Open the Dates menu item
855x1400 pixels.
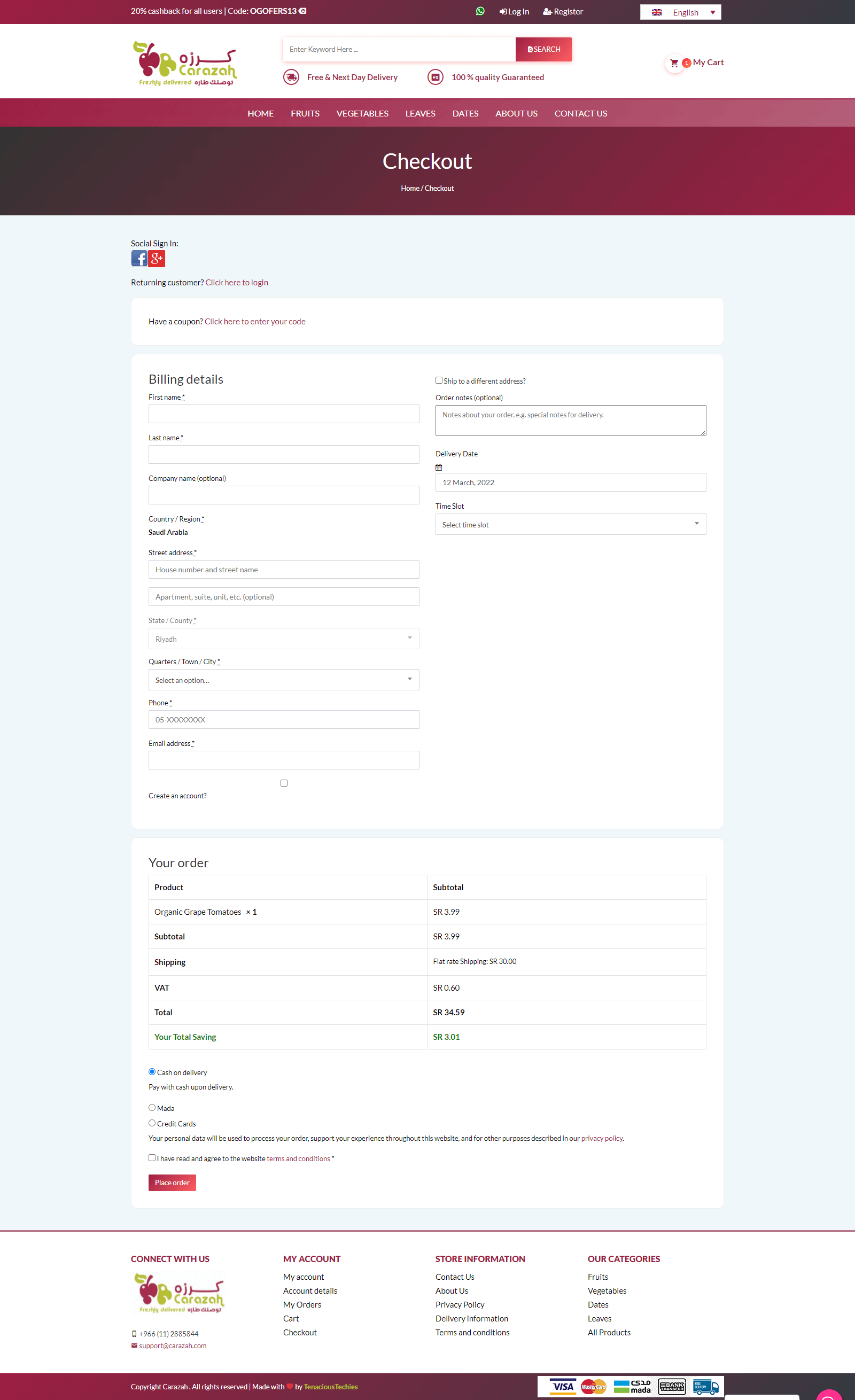(x=465, y=113)
